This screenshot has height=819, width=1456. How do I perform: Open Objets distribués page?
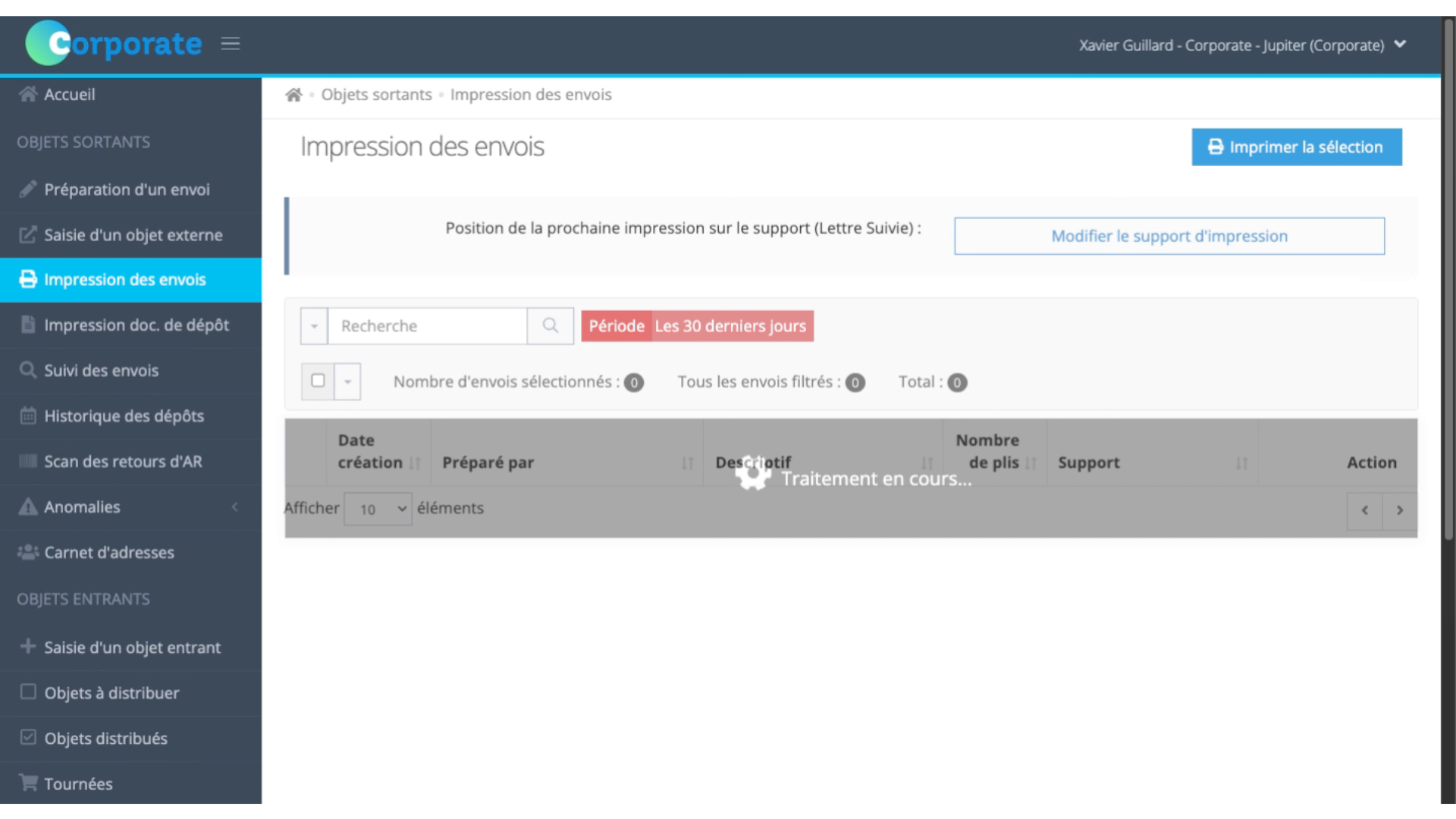130,739
